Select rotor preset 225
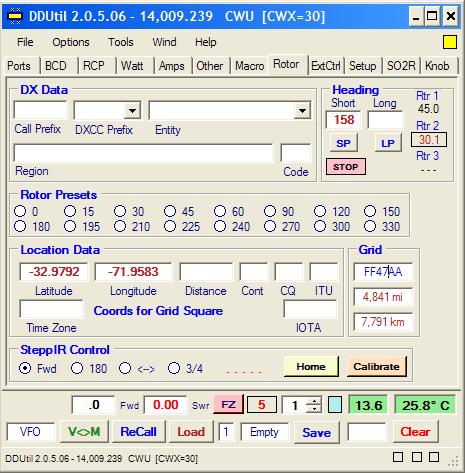 tap(170, 226)
